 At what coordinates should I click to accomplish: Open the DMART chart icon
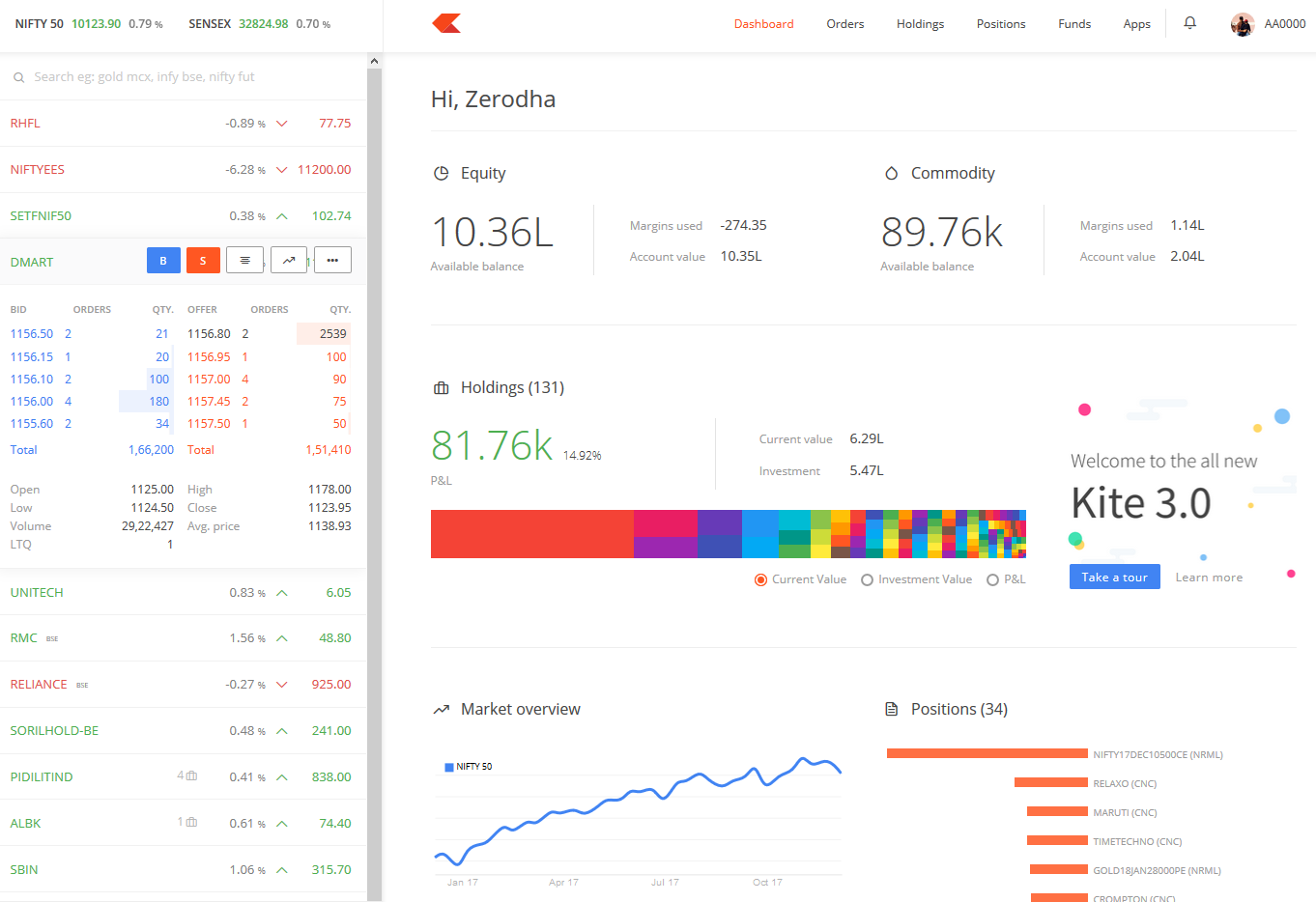point(289,261)
